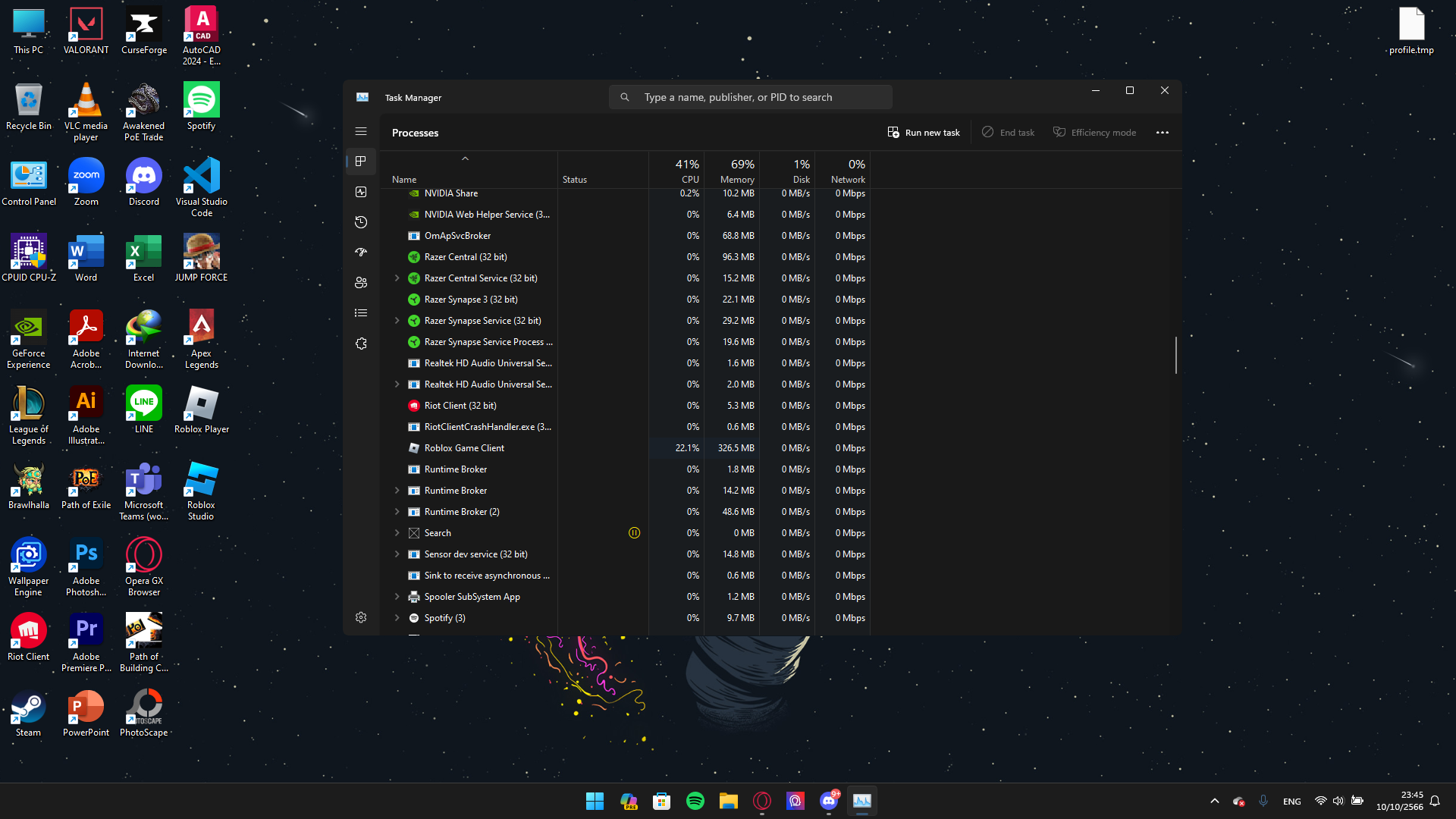1456x819 pixels.
Task: Open Spotify from the taskbar
Action: (x=695, y=801)
